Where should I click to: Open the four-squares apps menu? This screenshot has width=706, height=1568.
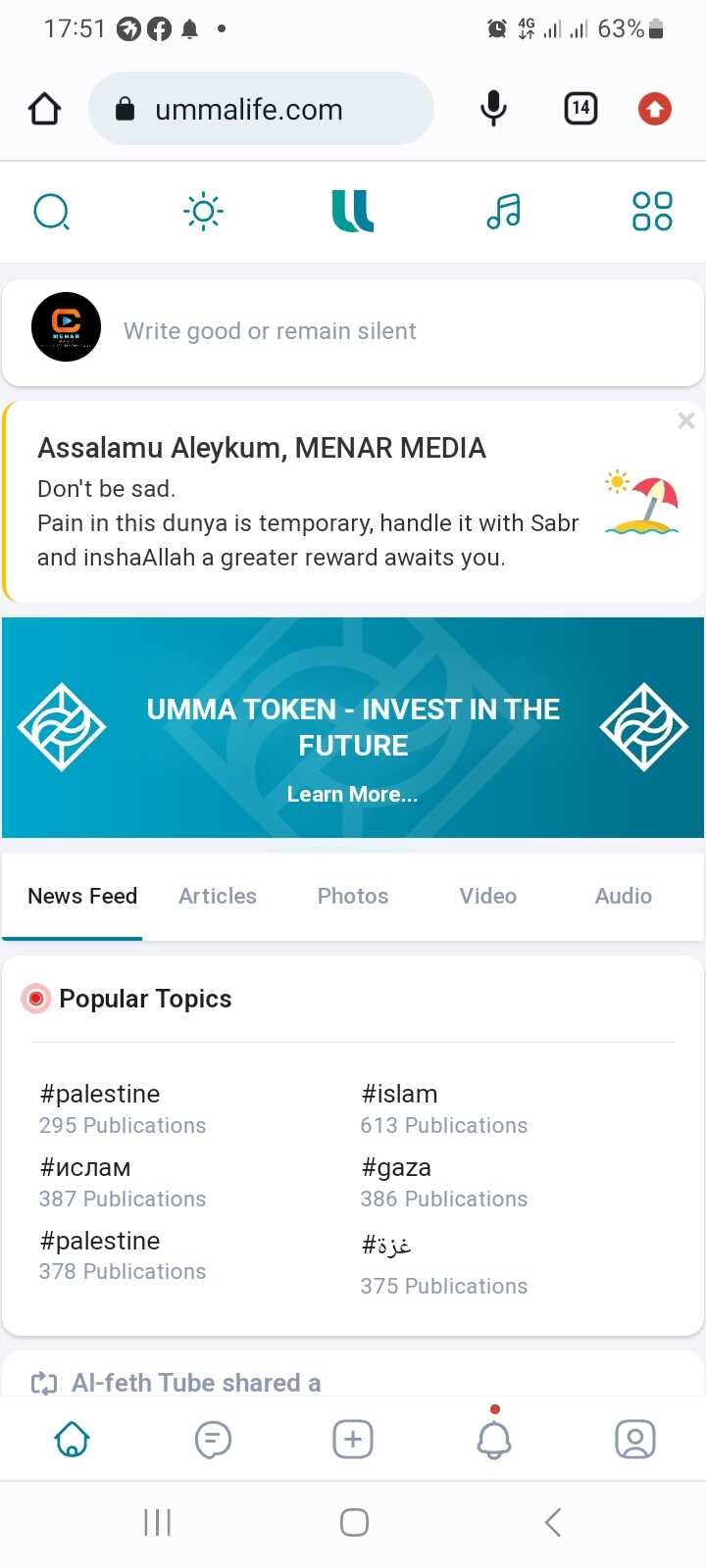pos(652,211)
